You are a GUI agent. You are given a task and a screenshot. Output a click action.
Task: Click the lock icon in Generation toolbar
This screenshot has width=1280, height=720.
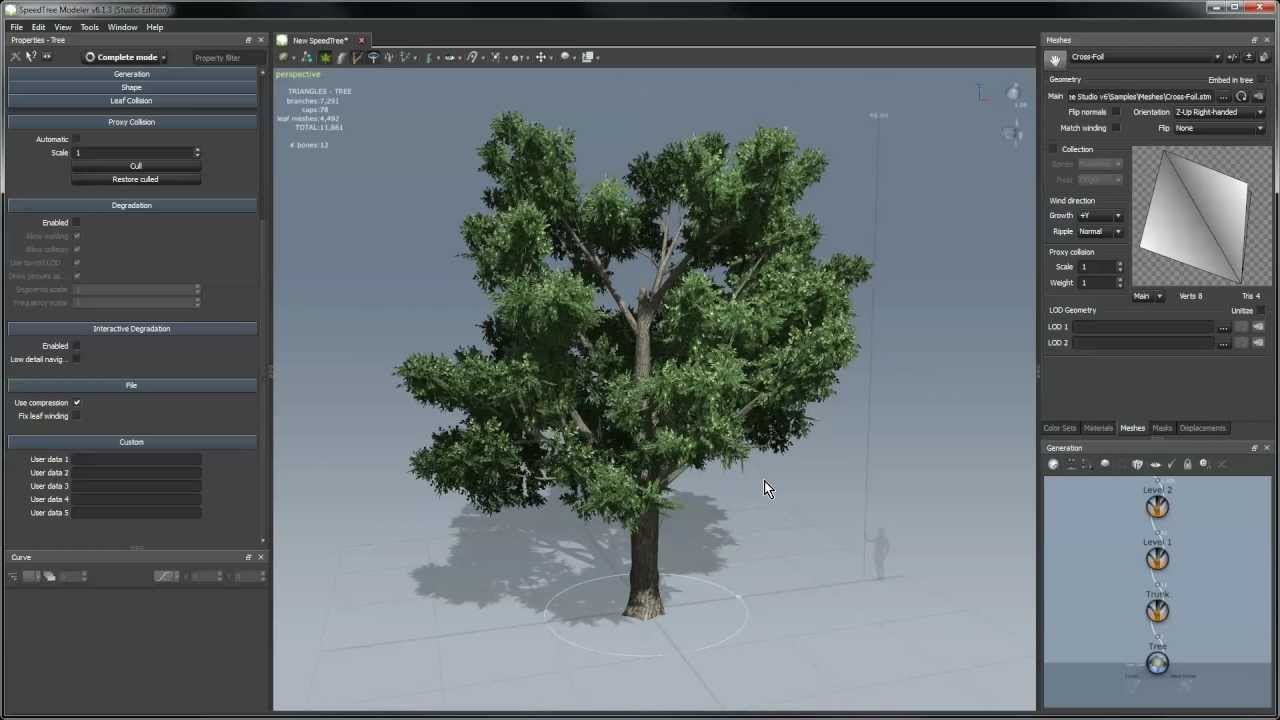point(1188,464)
